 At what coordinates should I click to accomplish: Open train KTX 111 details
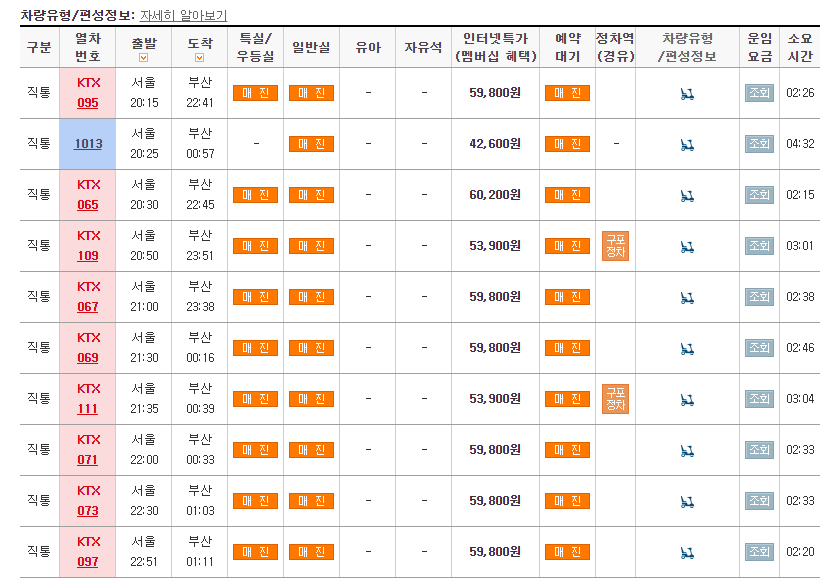(x=88, y=409)
